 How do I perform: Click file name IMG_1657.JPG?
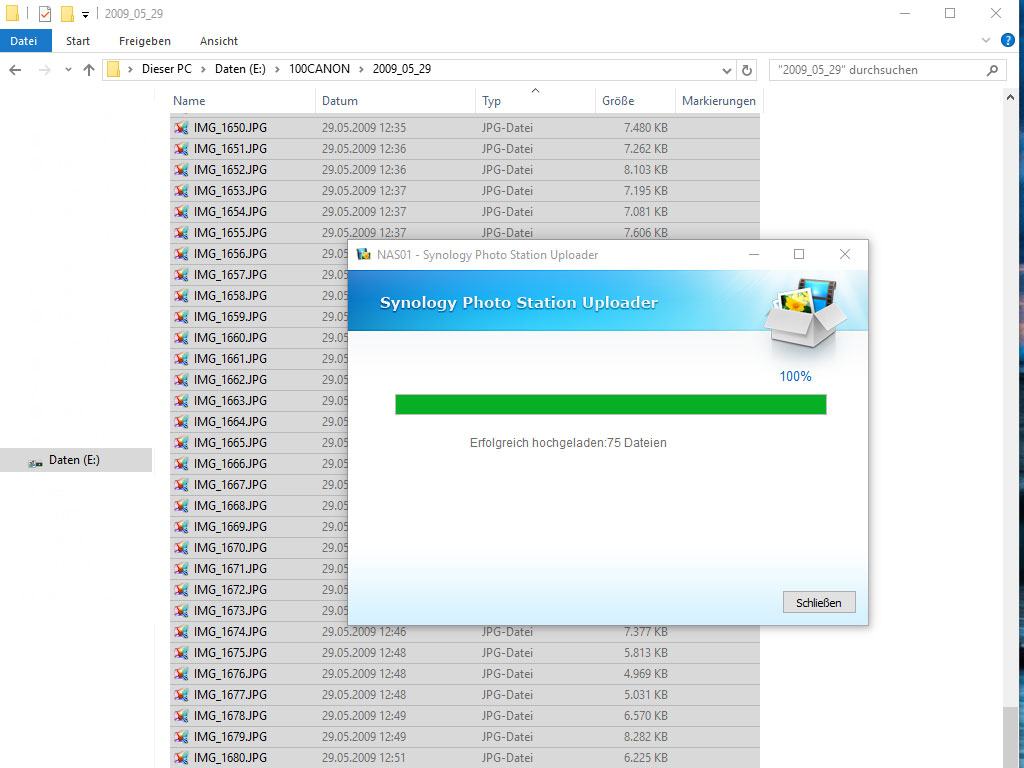point(230,274)
